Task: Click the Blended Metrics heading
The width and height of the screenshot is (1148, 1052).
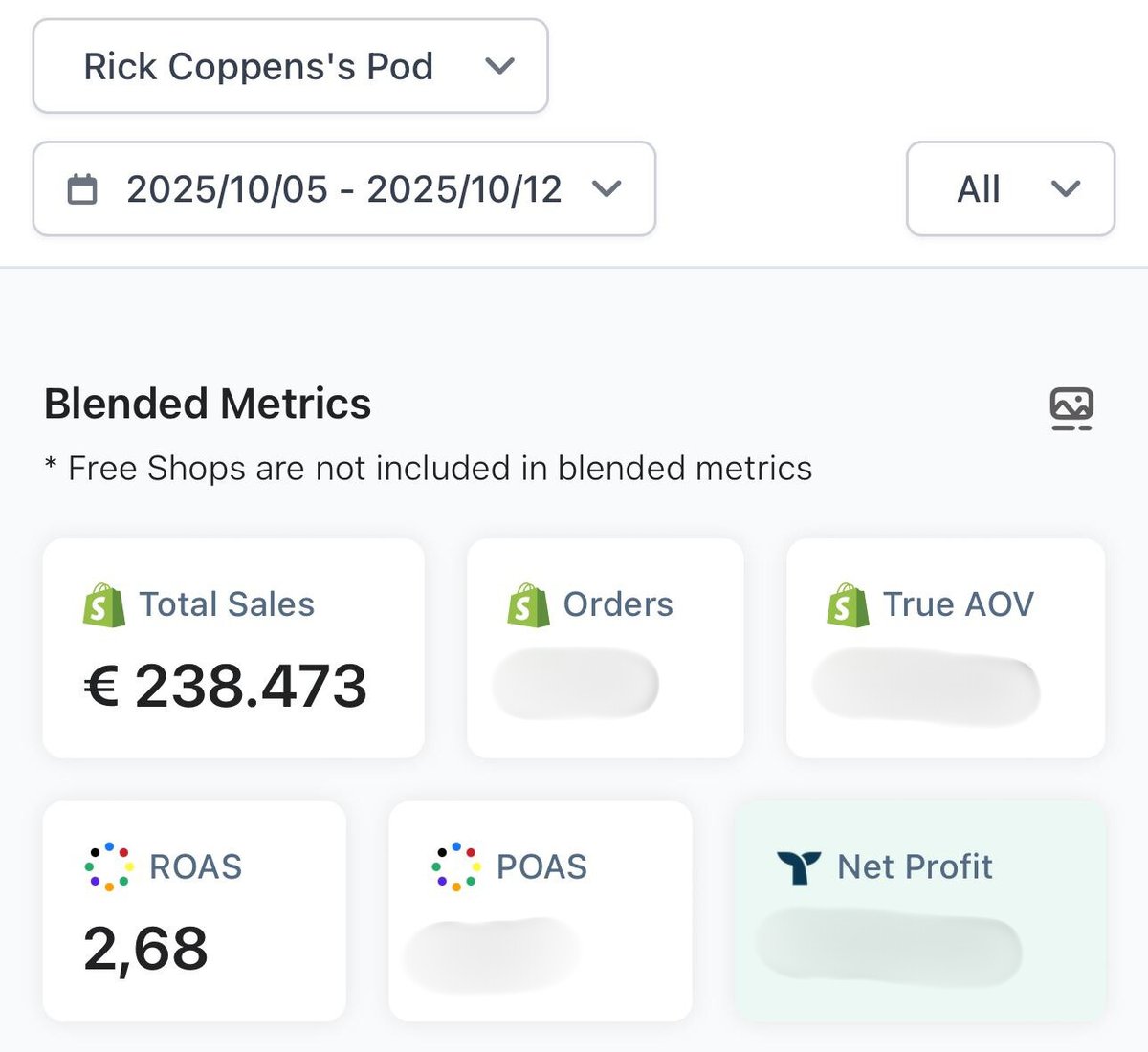Action: pos(208,404)
